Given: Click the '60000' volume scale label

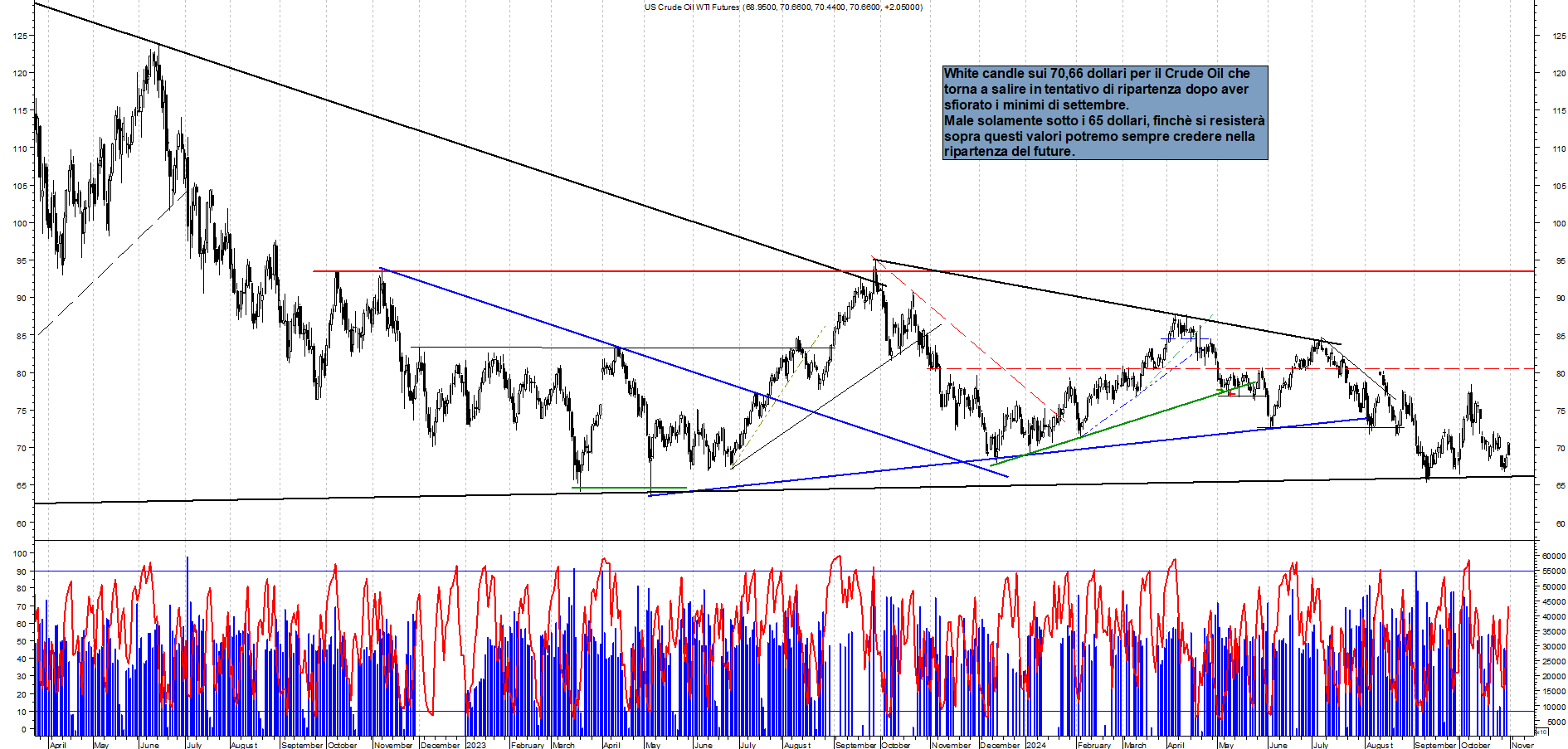Looking at the screenshot, I should tap(1554, 557).
